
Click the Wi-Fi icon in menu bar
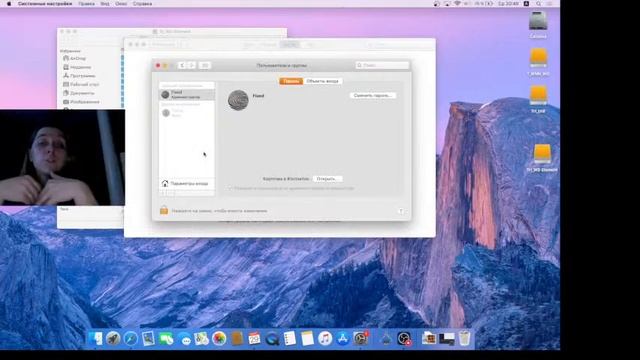click(458, 4)
